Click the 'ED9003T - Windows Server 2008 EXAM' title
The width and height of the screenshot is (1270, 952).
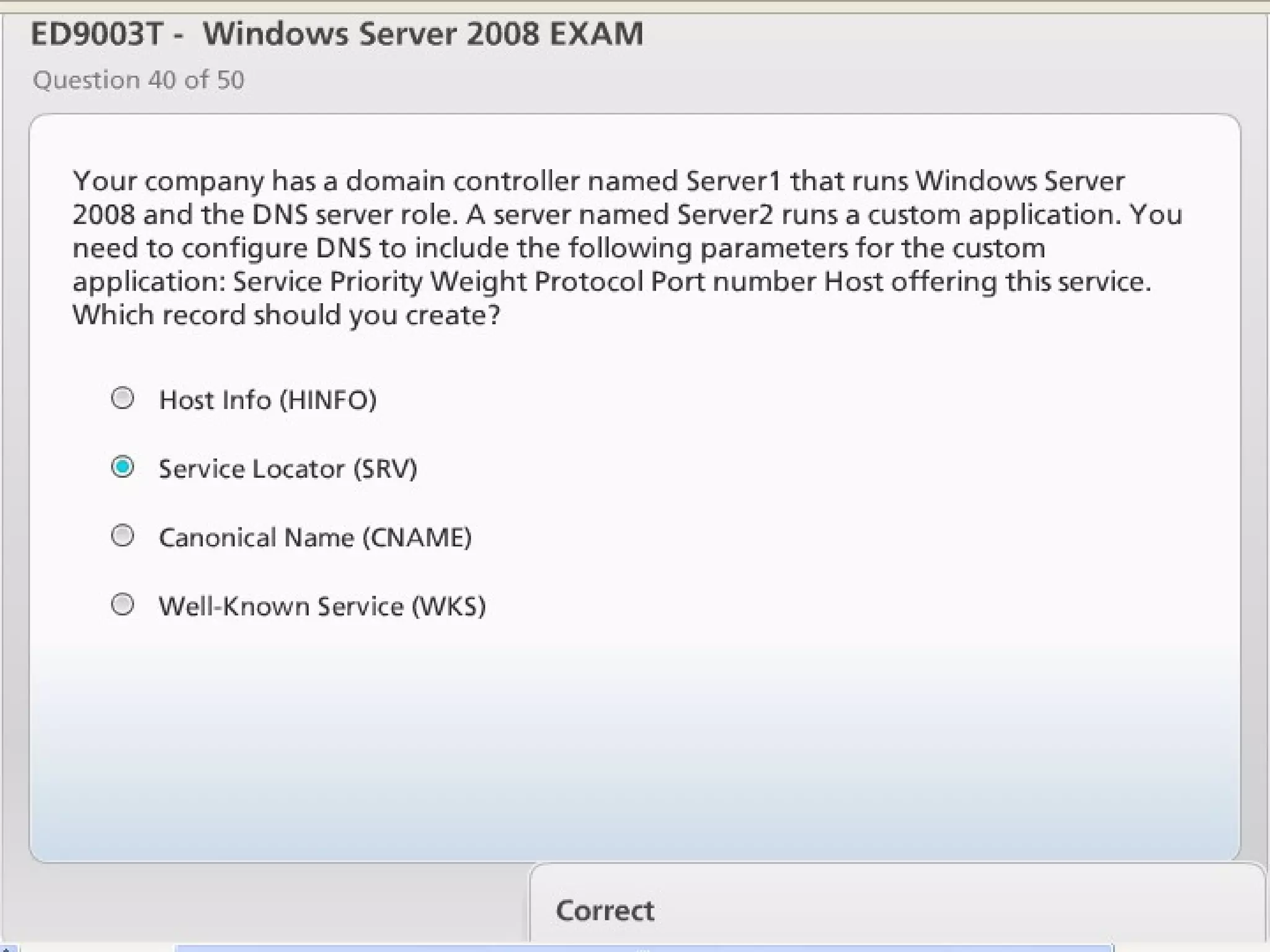tap(337, 33)
